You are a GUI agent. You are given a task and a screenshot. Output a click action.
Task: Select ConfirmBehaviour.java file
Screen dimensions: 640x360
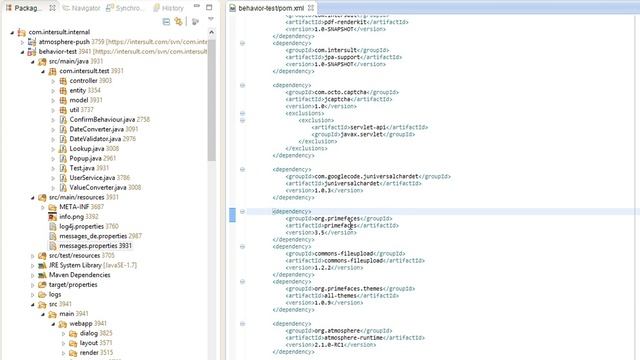click(x=105, y=120)
